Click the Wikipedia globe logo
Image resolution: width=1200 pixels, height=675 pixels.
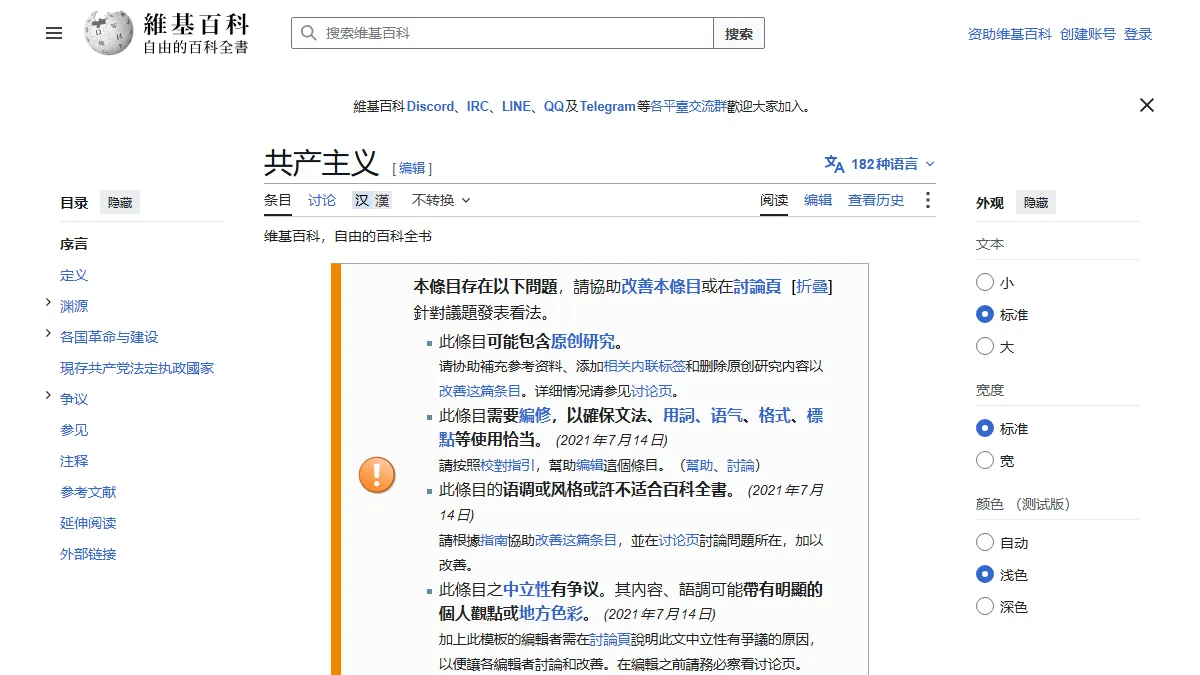109,33
